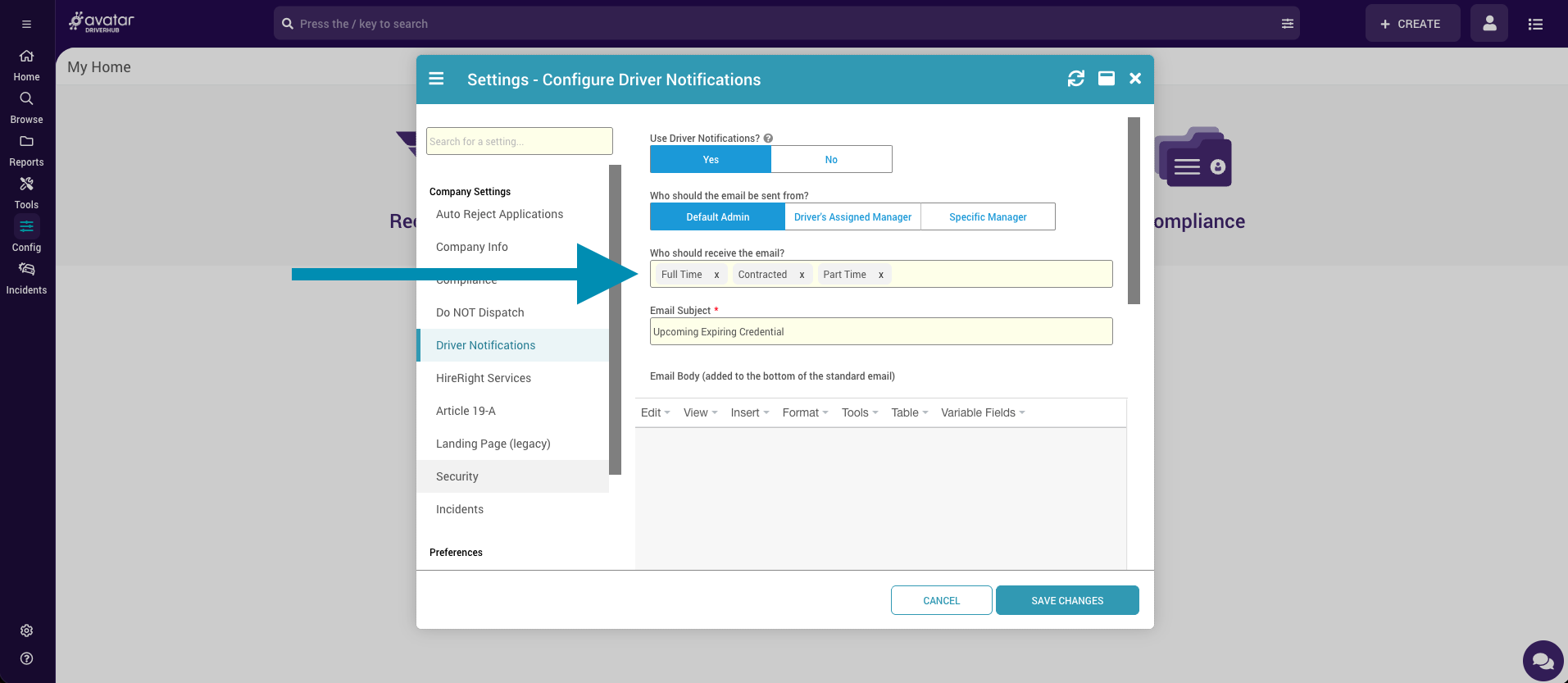This screenshot has width=1568, height=683.
Task: Select Security setting
Action: coord(513,476)
